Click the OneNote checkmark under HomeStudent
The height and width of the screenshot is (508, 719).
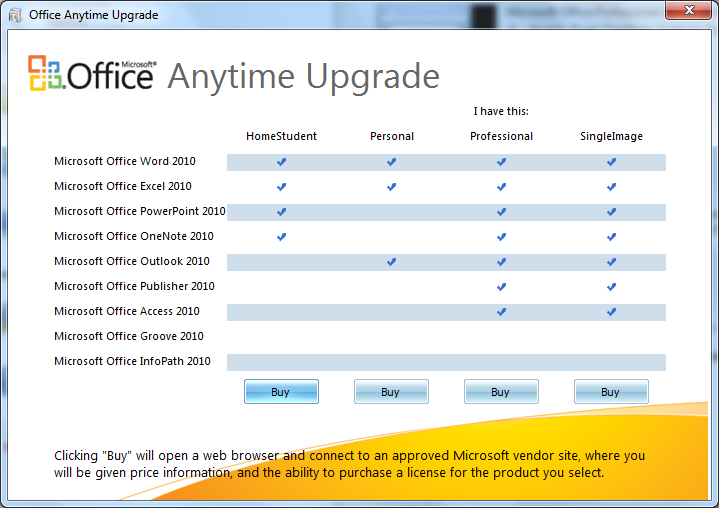tap(282, 237)
